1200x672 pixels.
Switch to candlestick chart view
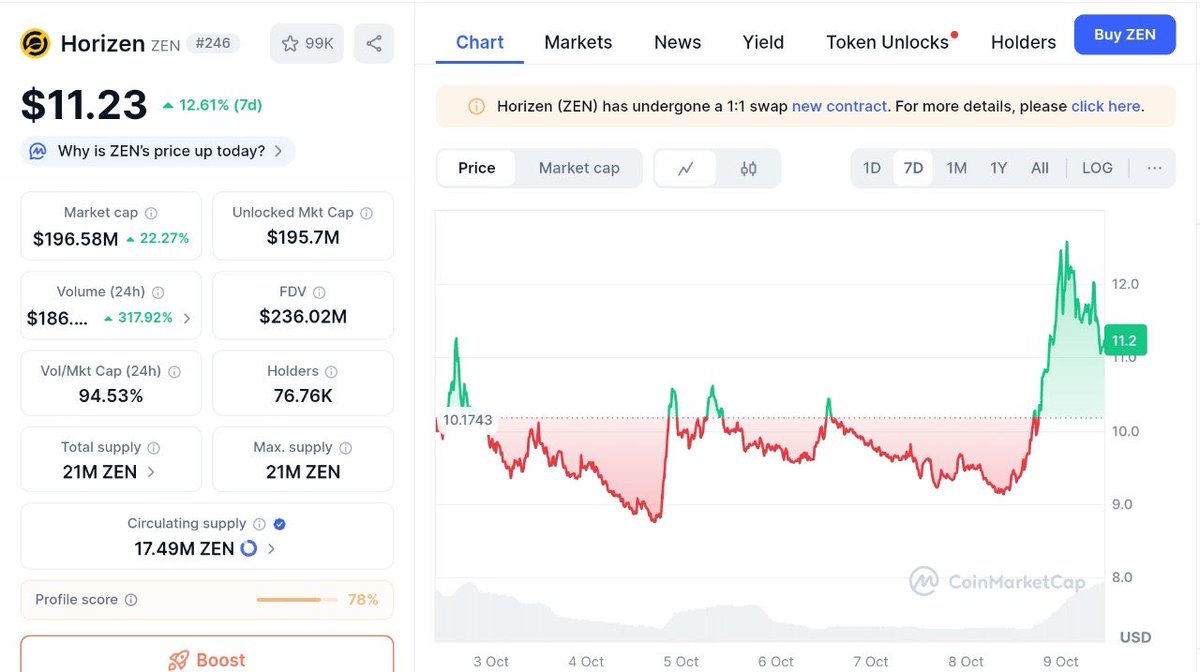tap(748, 169)
